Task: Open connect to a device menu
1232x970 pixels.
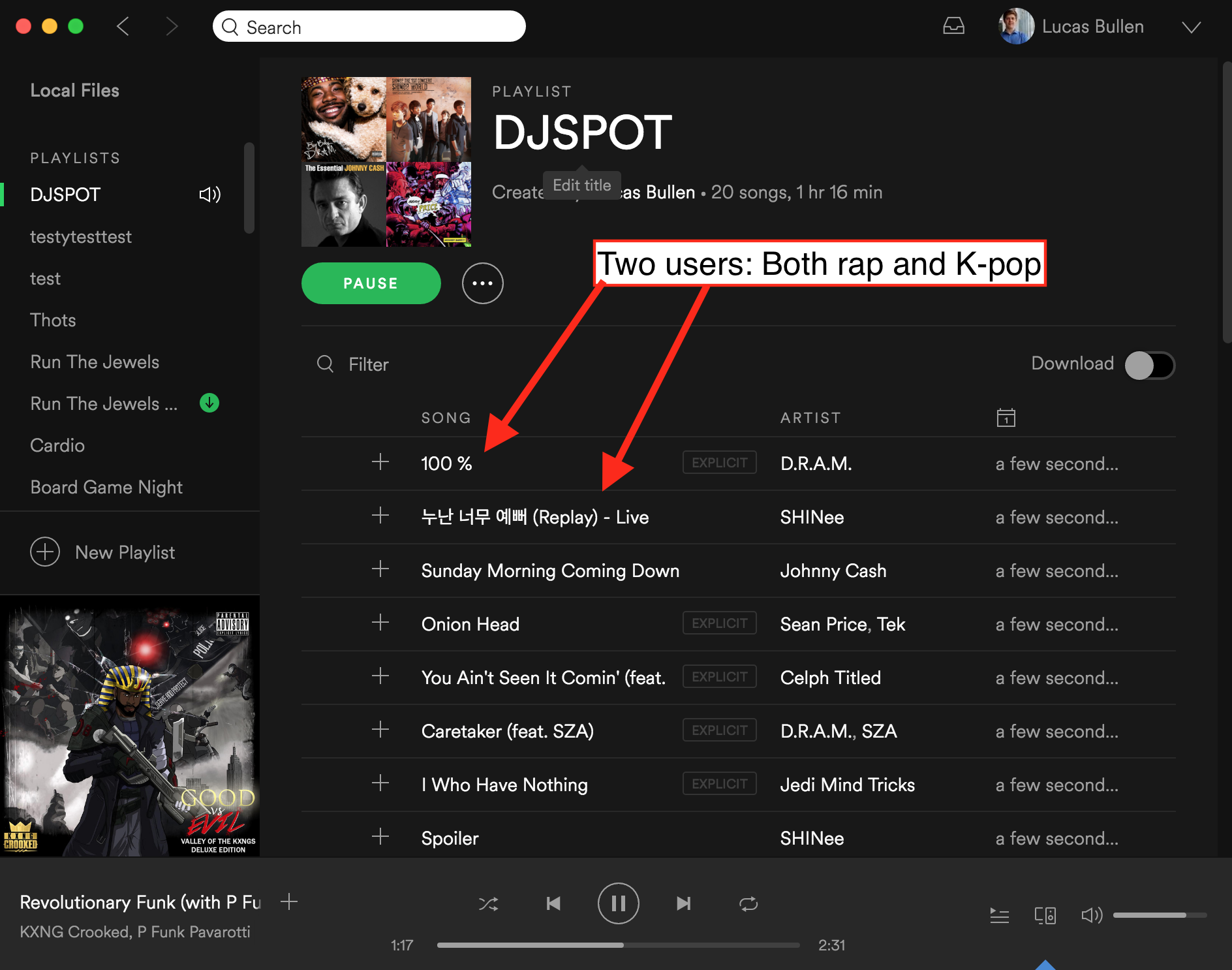Action: click(x=1045, y=915)
